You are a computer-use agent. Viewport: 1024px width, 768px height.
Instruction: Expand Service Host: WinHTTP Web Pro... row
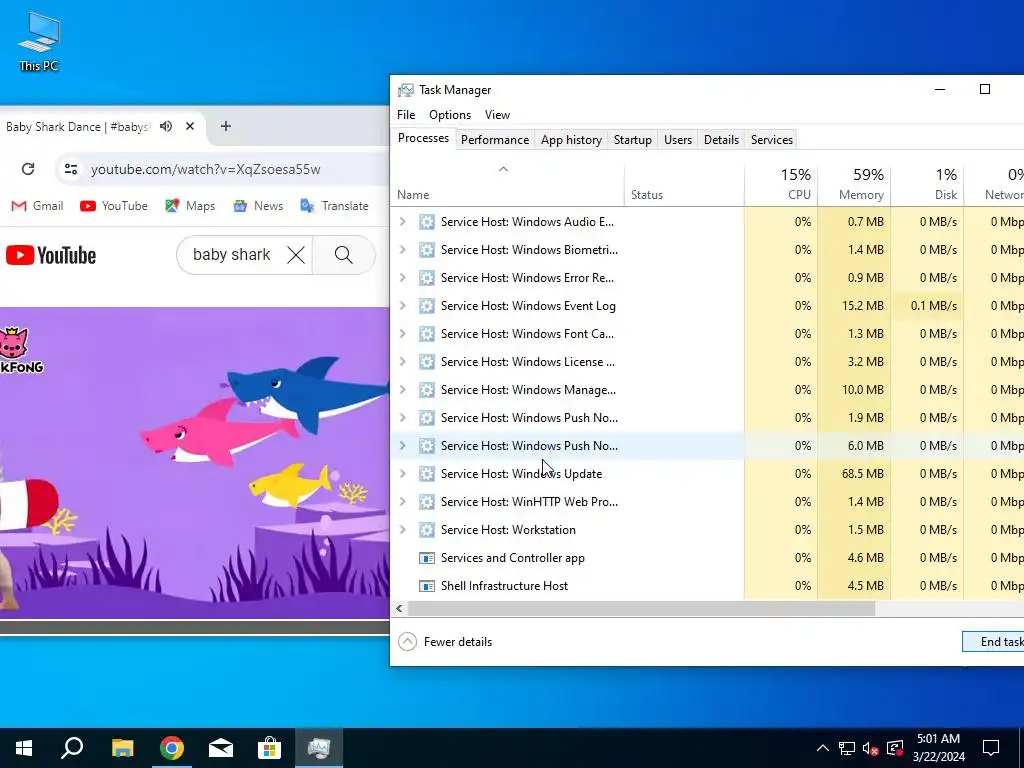(x=402, y=502)
